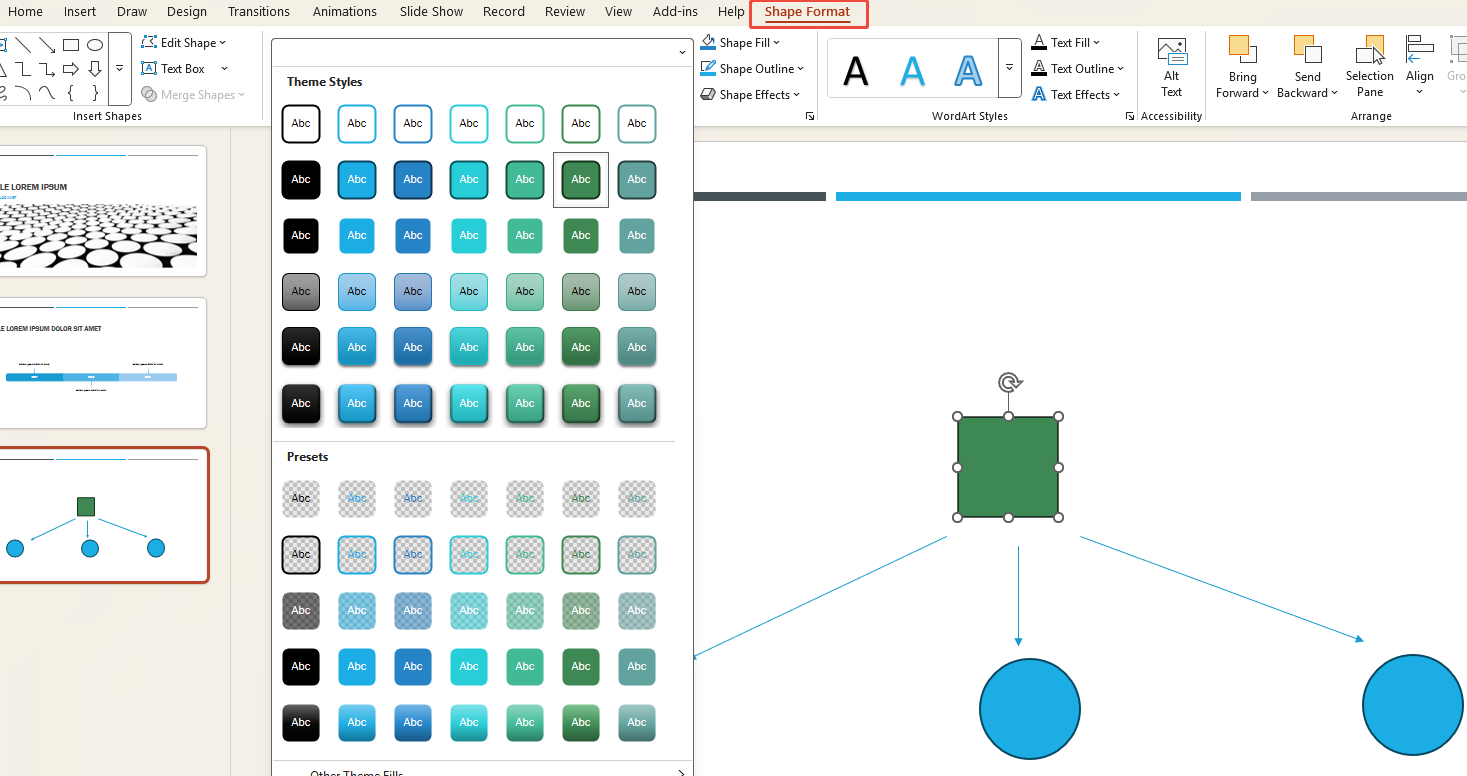The width and height of the screenshot is (1467, 776).
Task: Open the Edit Shape dropdown
Action: [184, 42]
